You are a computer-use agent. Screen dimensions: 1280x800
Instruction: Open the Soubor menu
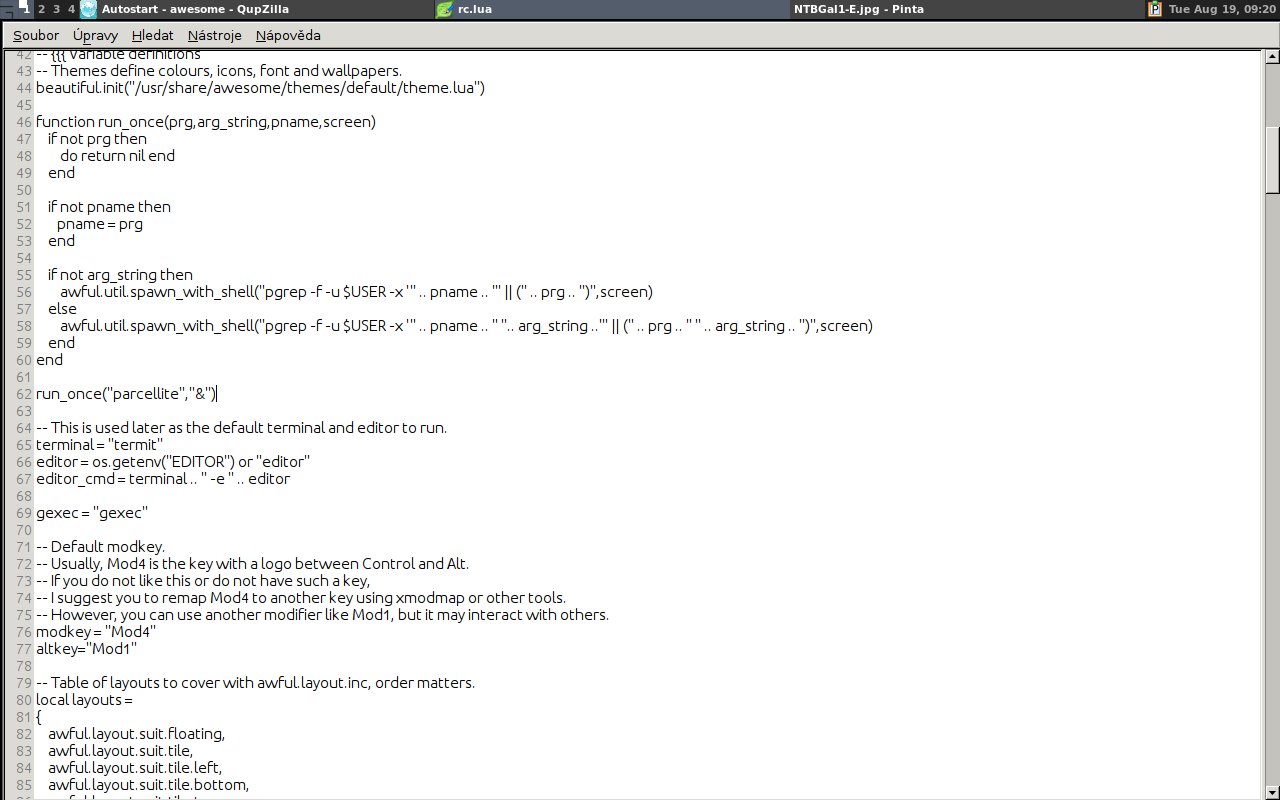tap(36, 35)
